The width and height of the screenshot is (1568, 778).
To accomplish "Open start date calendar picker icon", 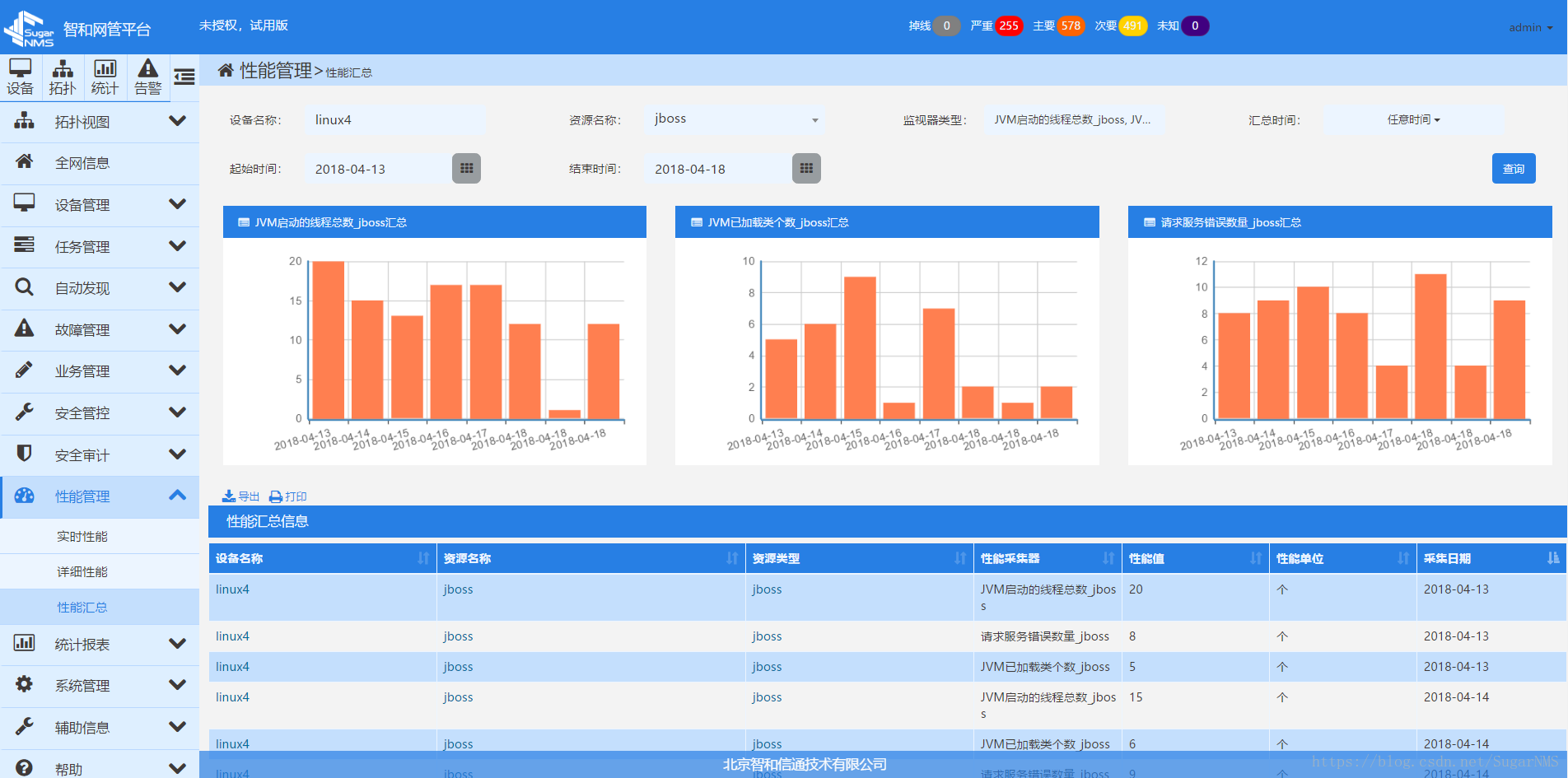I will (466, 169).
